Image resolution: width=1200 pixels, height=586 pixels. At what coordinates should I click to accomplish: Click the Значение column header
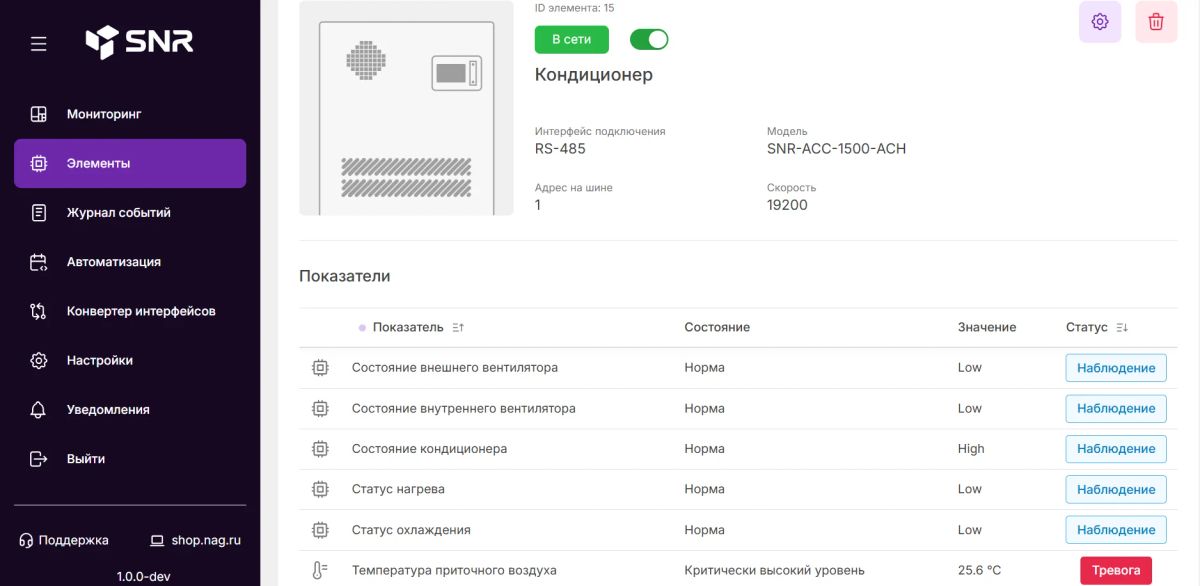tap(987, 327)
